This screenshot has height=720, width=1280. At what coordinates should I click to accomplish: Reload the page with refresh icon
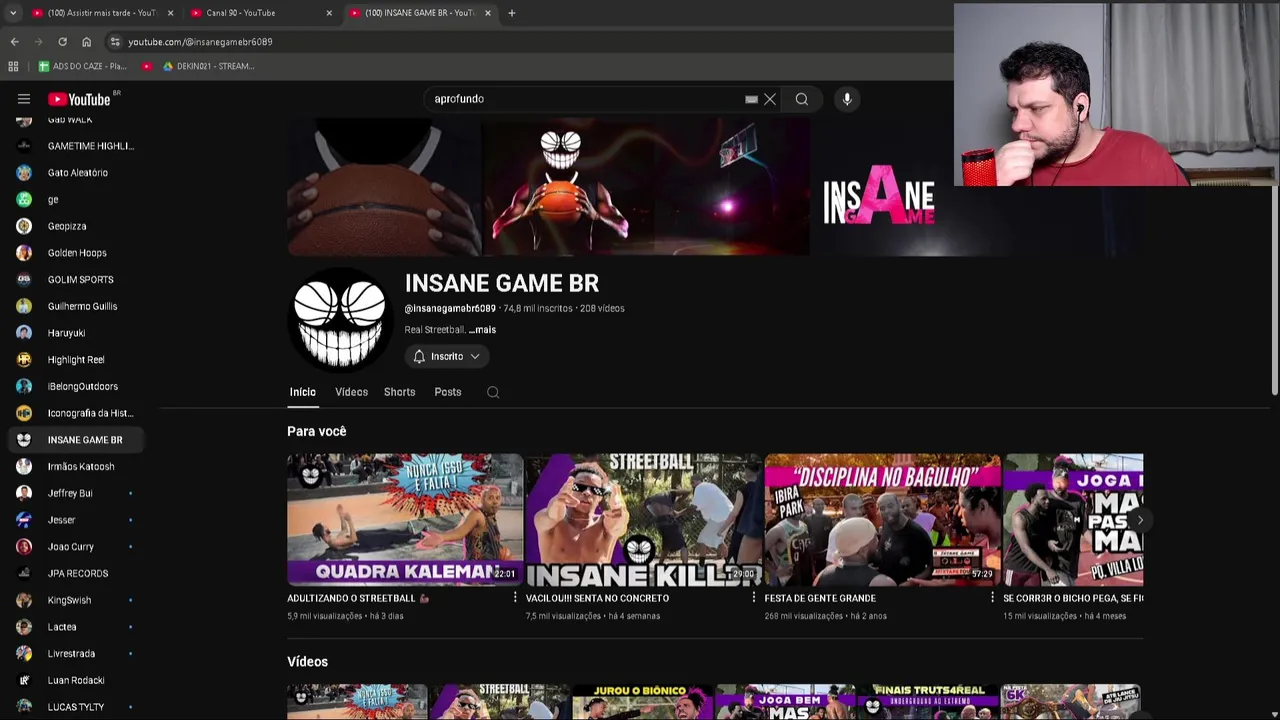tap(62, 42)
